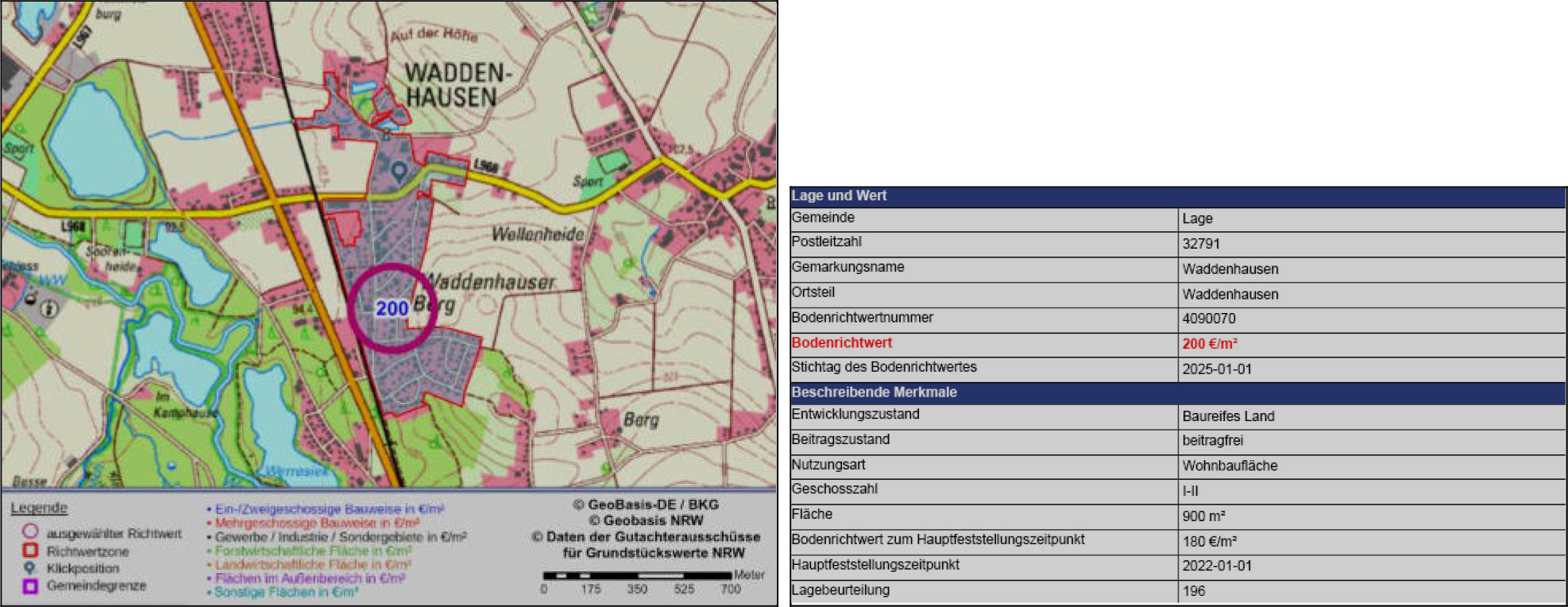Select the Bodenrichtwertnummer value 4090070
Screen dimensions: 1568x607
coord(1209,319)
